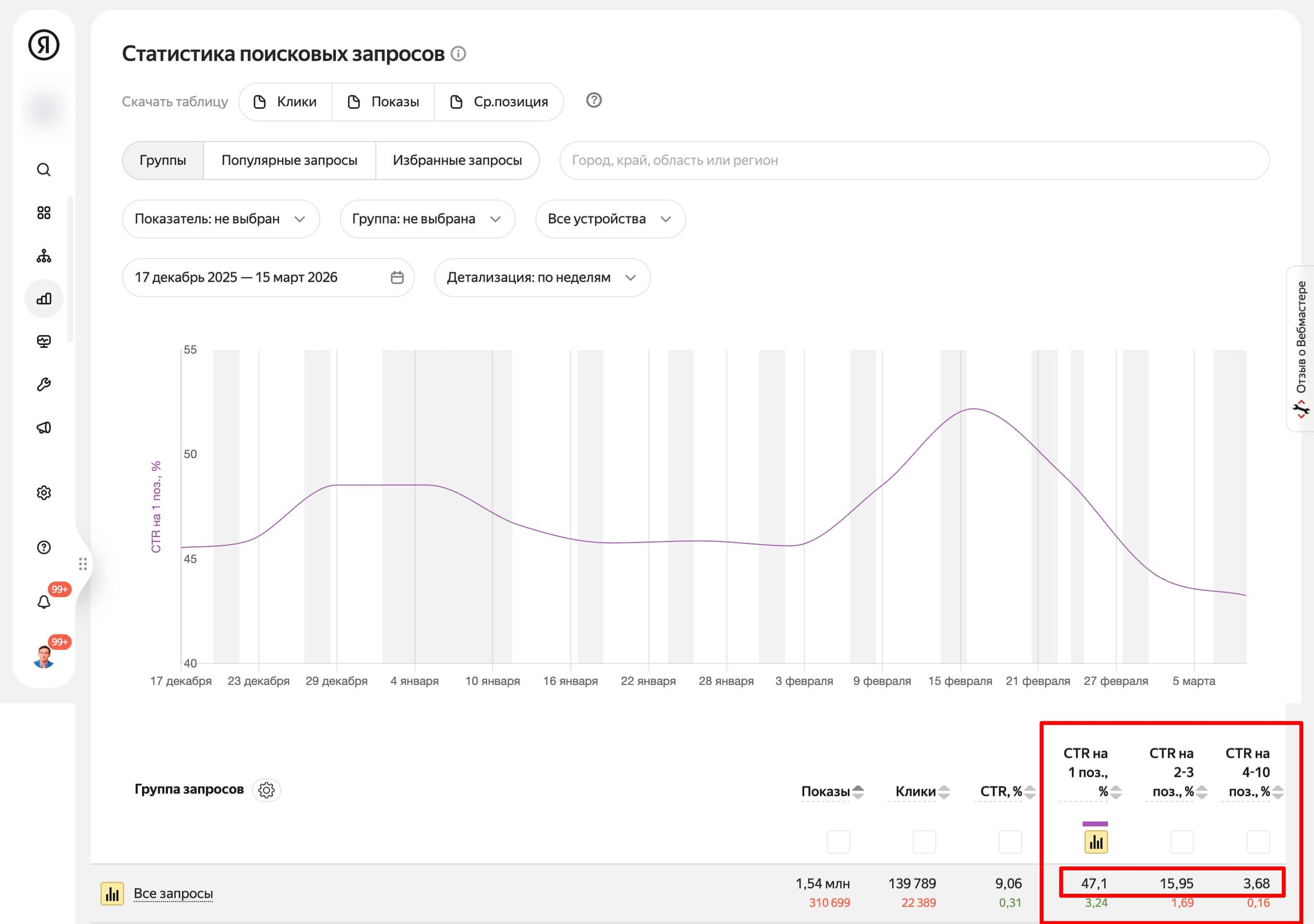Open the site structure tree icon
The height and width of the screenshot is (924, 1314).
coord(44,255)
